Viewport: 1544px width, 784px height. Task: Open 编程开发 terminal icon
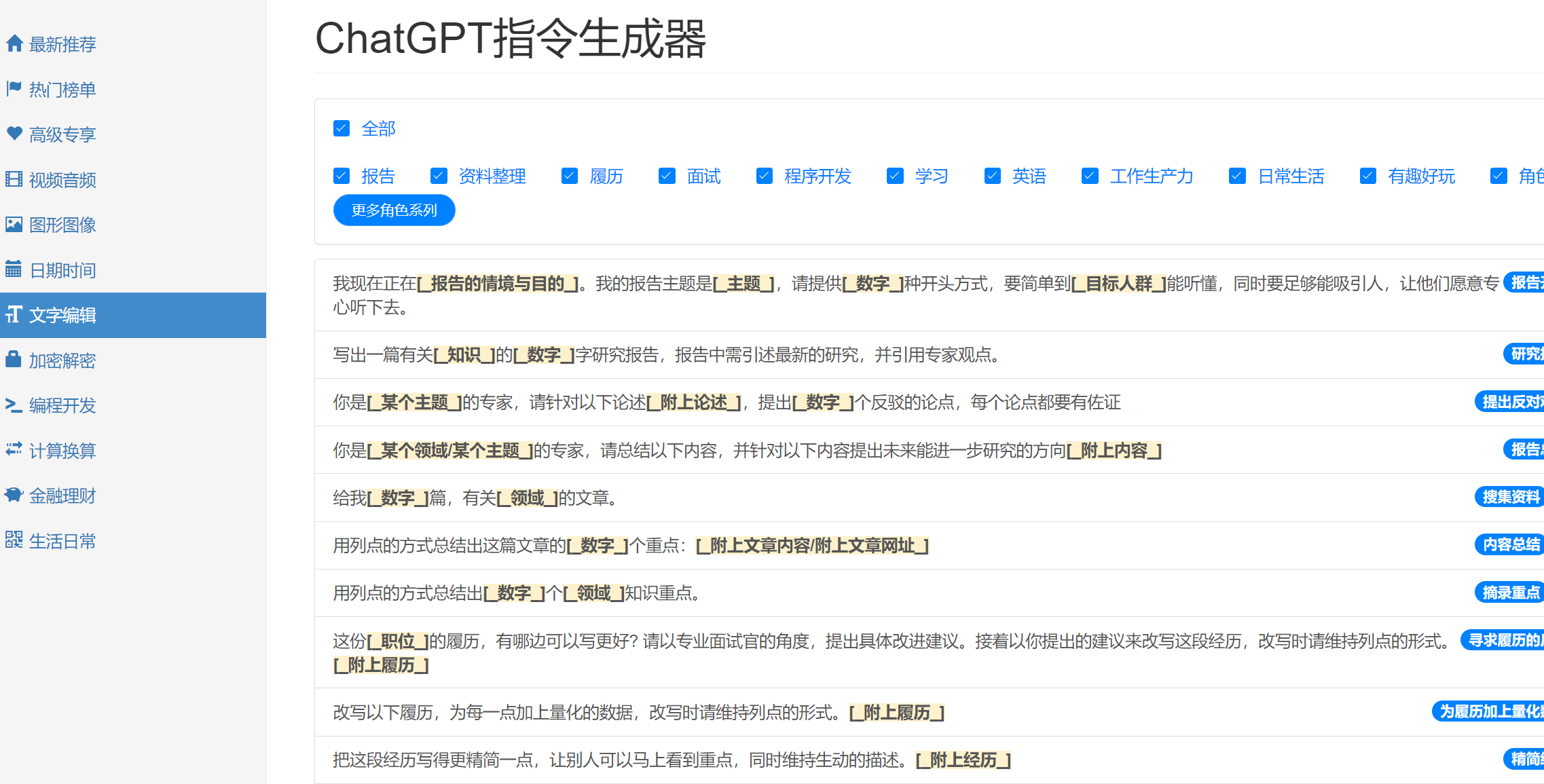pyautogui.click(x=14, y=405)
